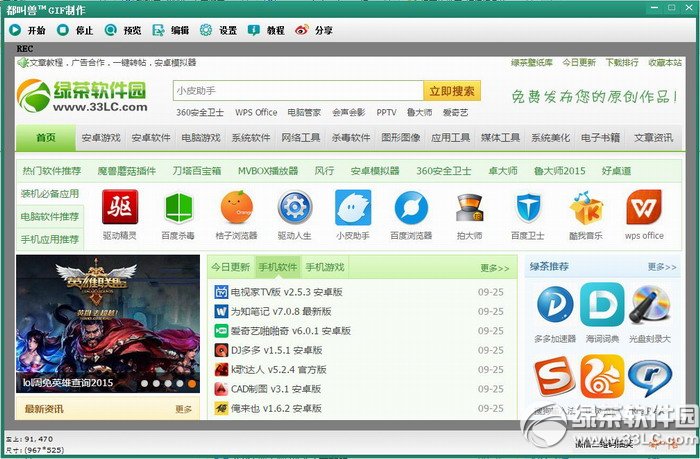Click the 绿茶软件园 site logo
Image resolution: width=700 pixels, height=459 pixels.
(x=82, y=96)
